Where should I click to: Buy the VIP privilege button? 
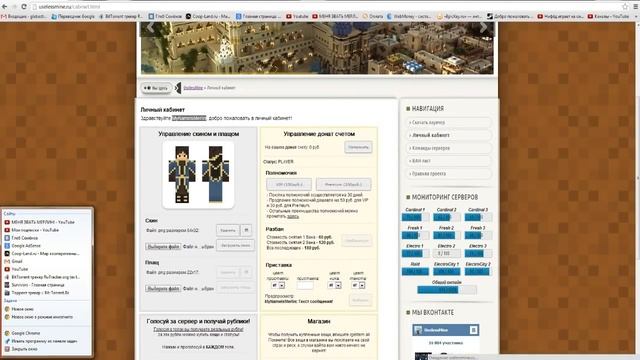[x=289, y=184]
